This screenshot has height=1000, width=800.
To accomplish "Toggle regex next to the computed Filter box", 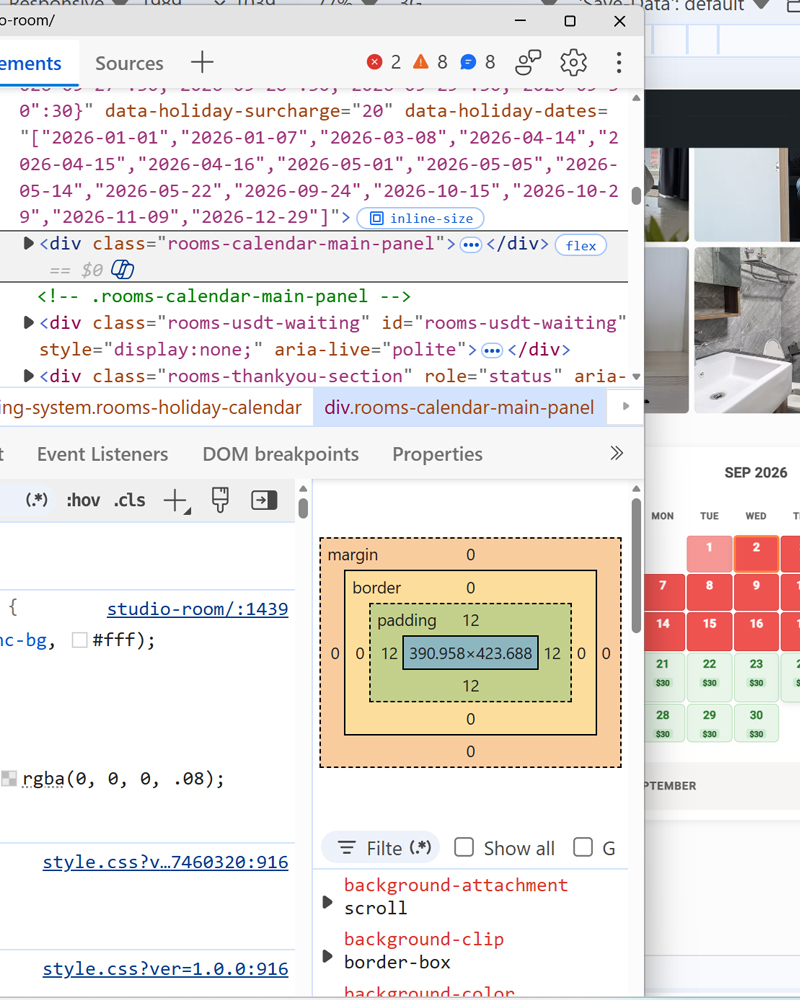I will click(x=420, y=848).
